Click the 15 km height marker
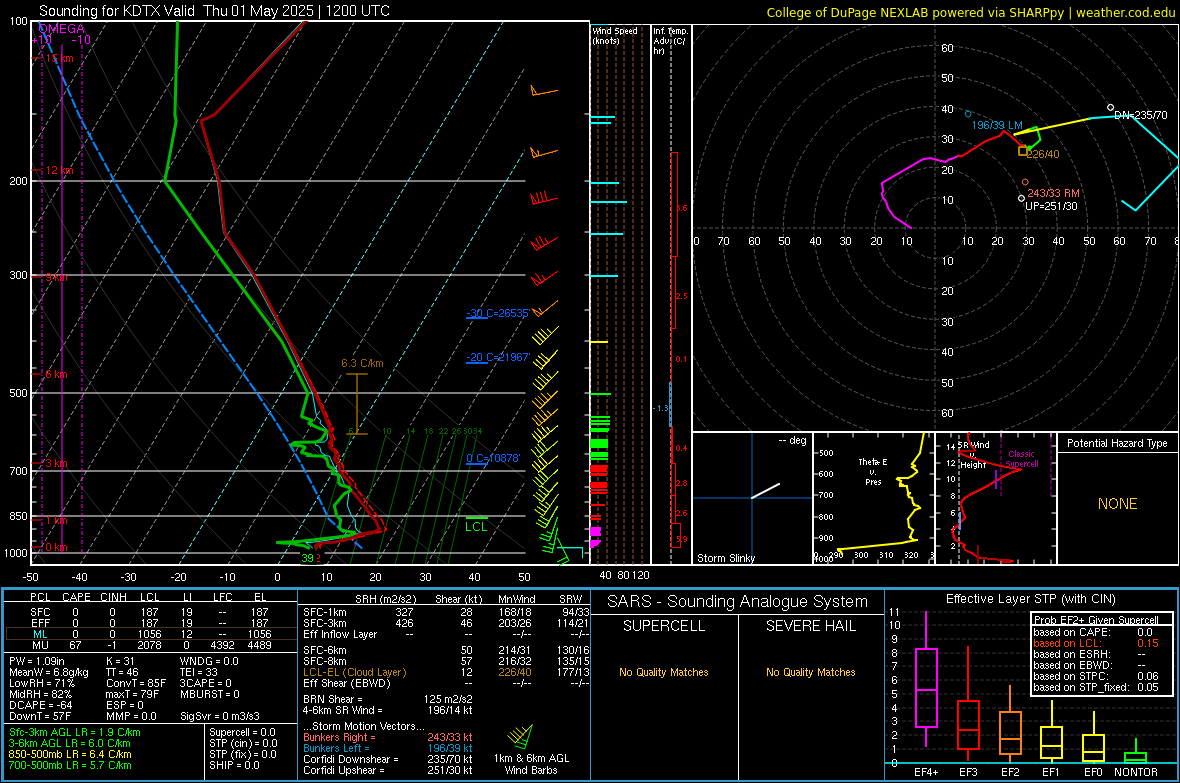 point(57,58)
